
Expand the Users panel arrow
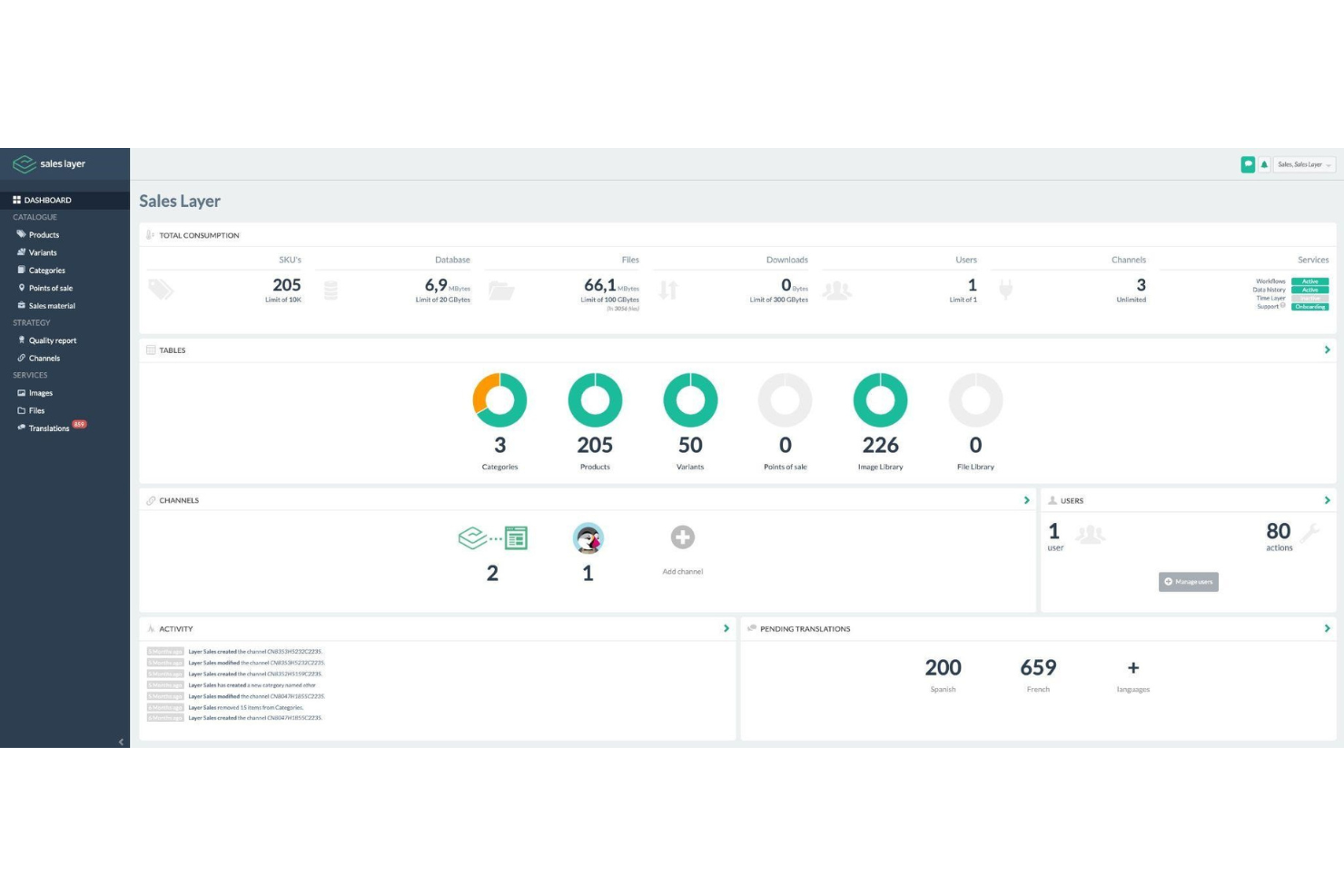click(x=1327, y=500)
